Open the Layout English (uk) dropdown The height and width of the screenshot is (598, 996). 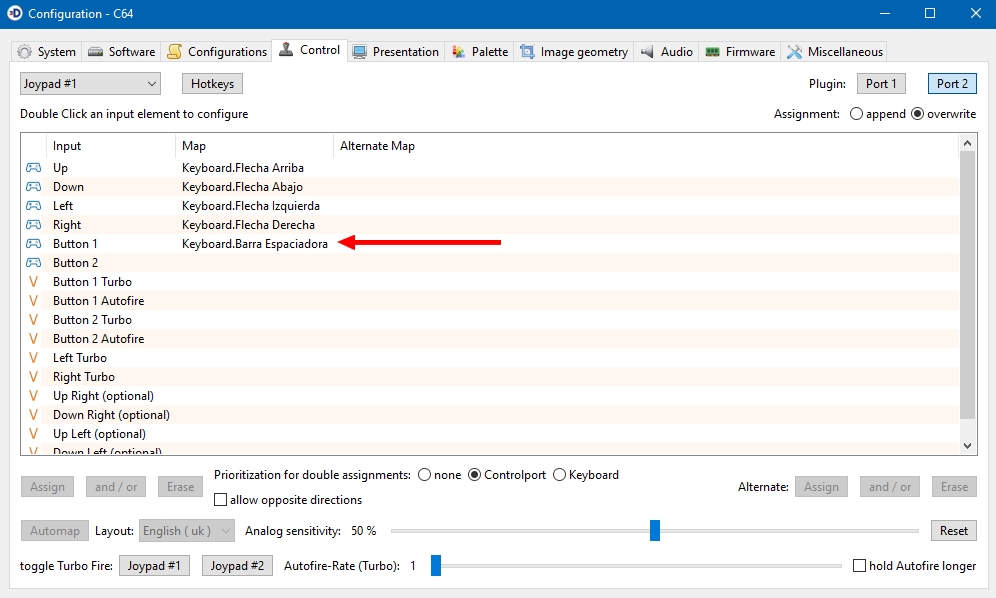pos(187,531)
